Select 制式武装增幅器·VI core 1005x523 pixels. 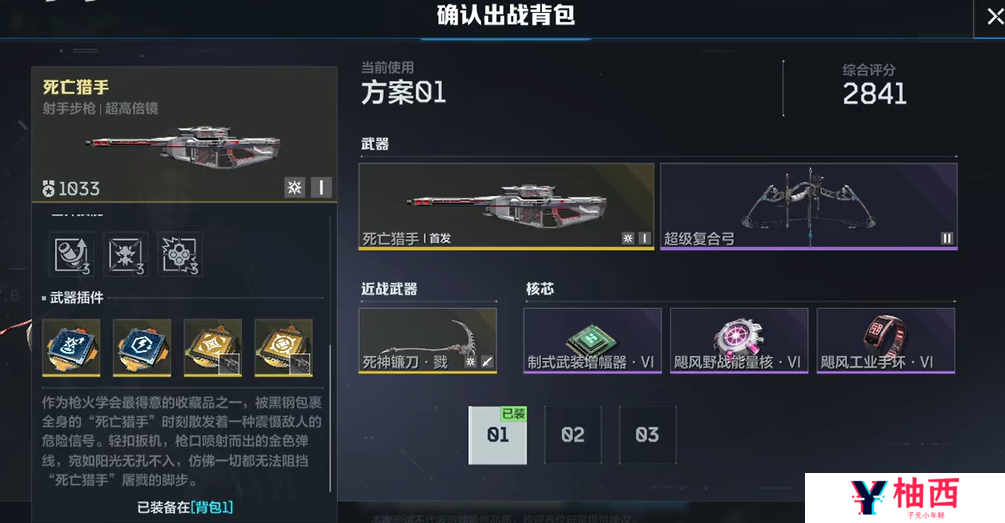click(x=592, y=341)
